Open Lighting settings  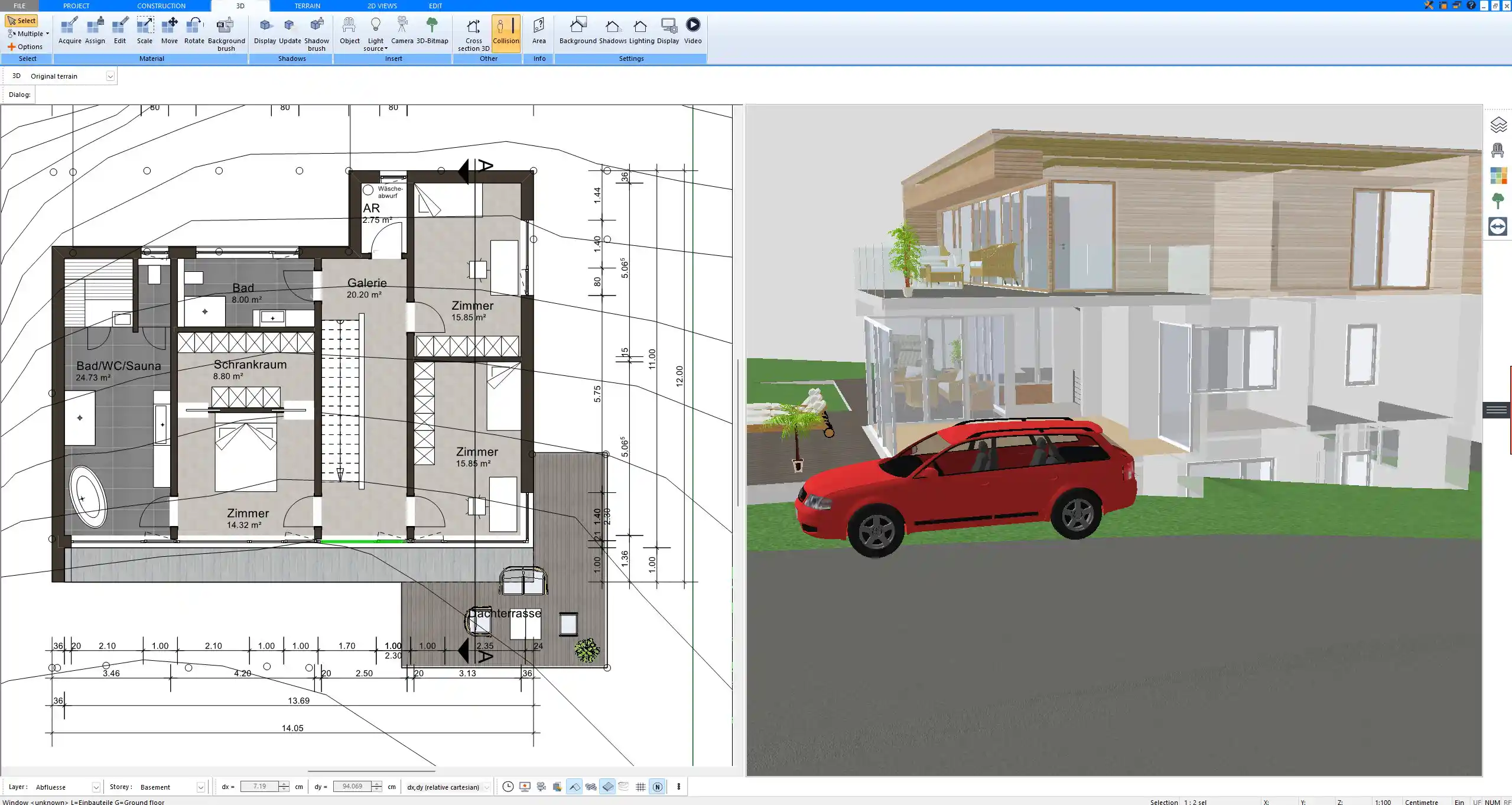(642, 31)
